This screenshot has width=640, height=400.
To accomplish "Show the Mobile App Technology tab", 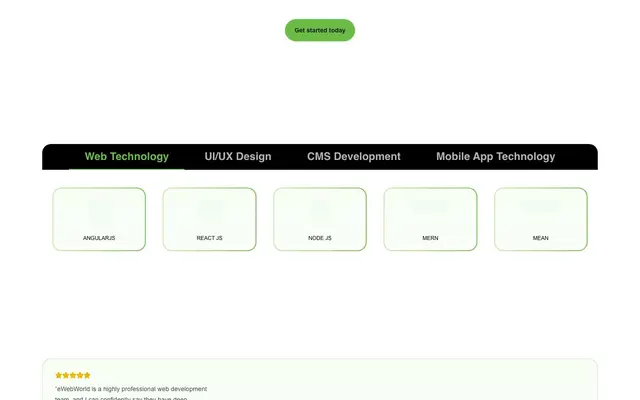I will pyautogui.click(x=496, y=157).
